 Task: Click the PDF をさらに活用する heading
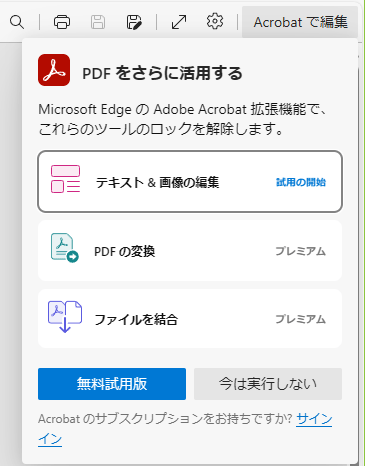point(162,74)
